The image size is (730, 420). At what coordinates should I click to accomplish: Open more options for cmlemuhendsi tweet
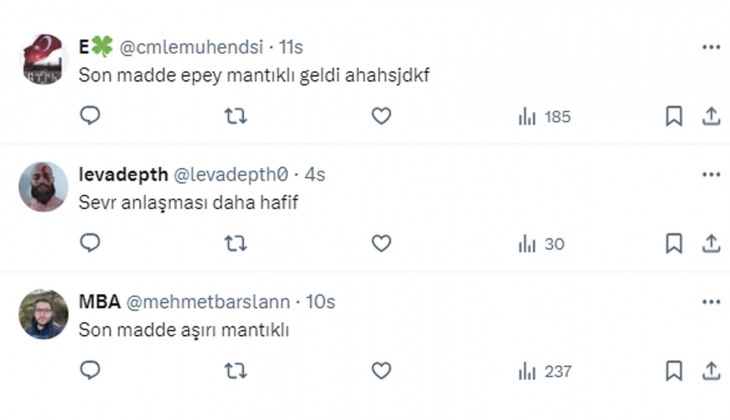pyautogui.click(x=711, y=47)
